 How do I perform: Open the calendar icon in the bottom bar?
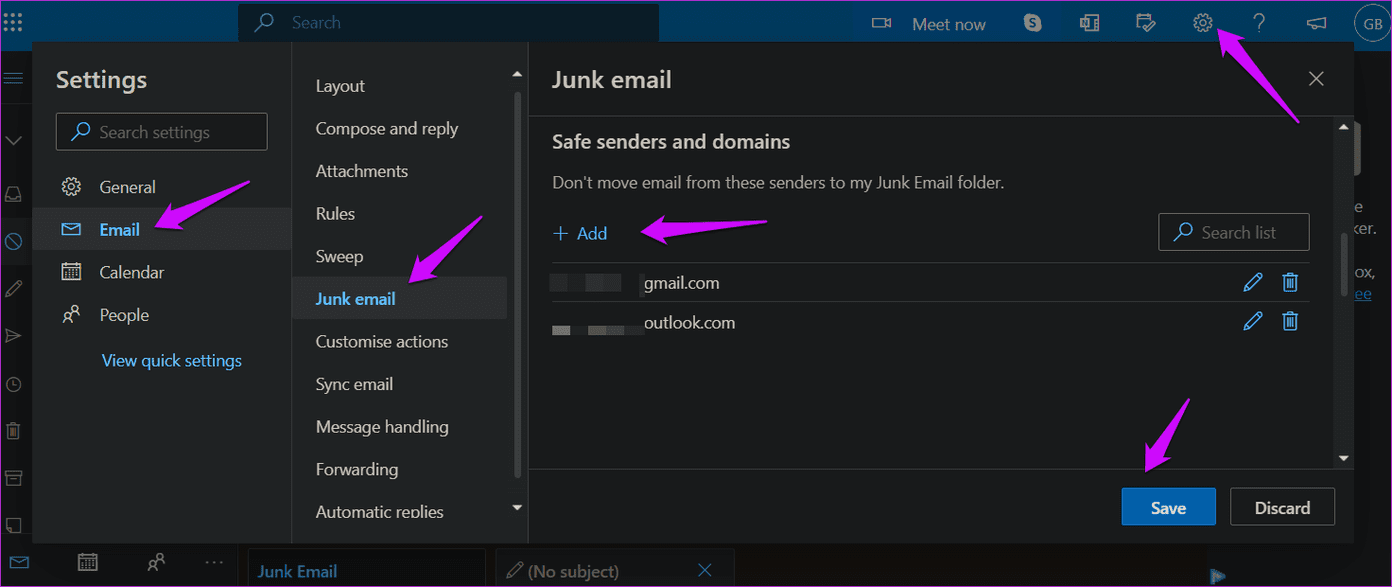(88, 562)
